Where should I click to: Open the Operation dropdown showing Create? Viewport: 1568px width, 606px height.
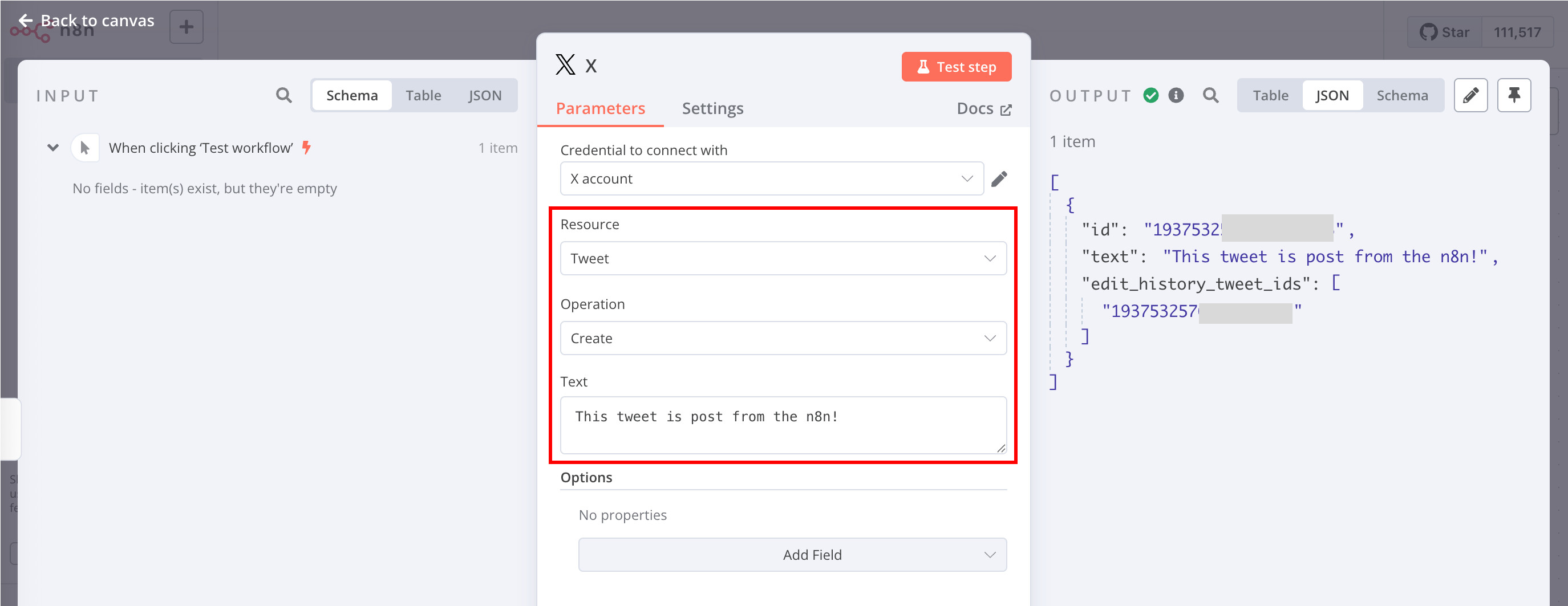[783, 338]
